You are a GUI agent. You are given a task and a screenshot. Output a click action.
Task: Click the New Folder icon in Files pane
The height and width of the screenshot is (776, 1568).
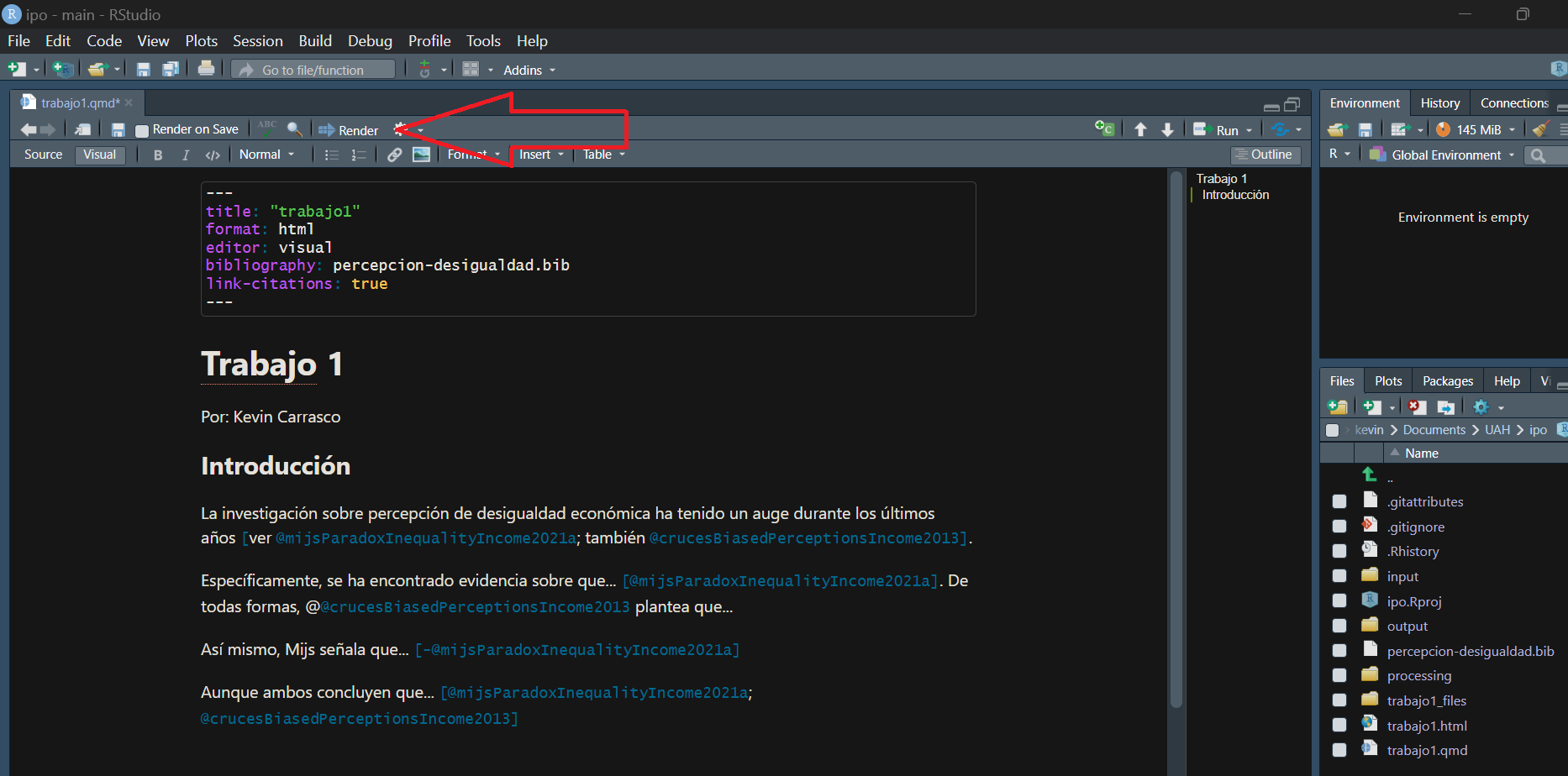[1338, 407]
